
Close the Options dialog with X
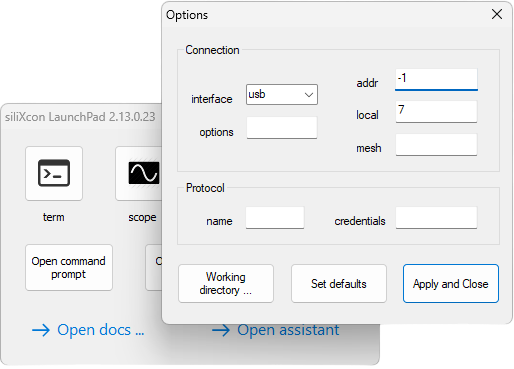(x=497, y=14)
